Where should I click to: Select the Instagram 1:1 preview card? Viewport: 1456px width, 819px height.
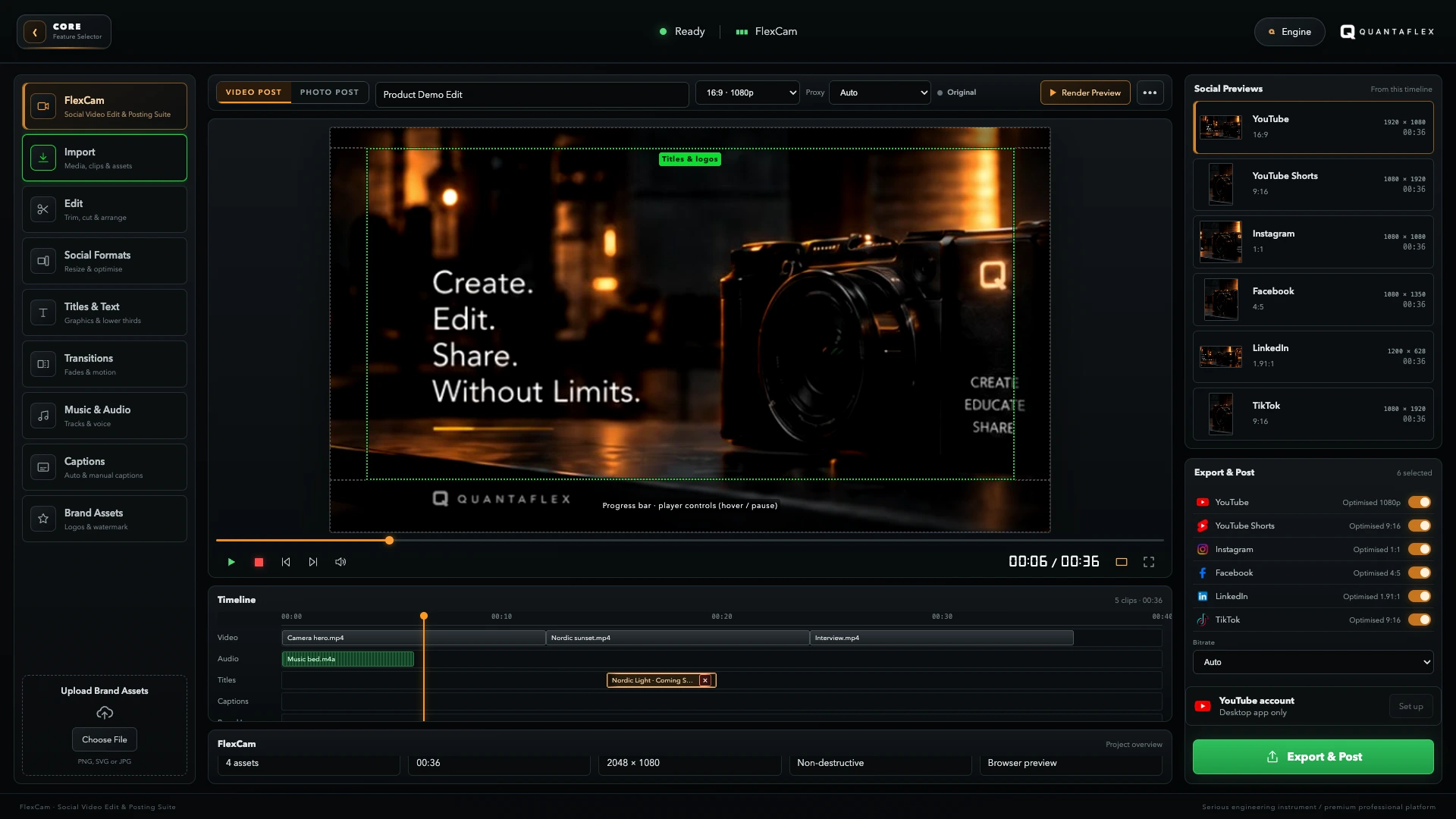point(1313,242)
